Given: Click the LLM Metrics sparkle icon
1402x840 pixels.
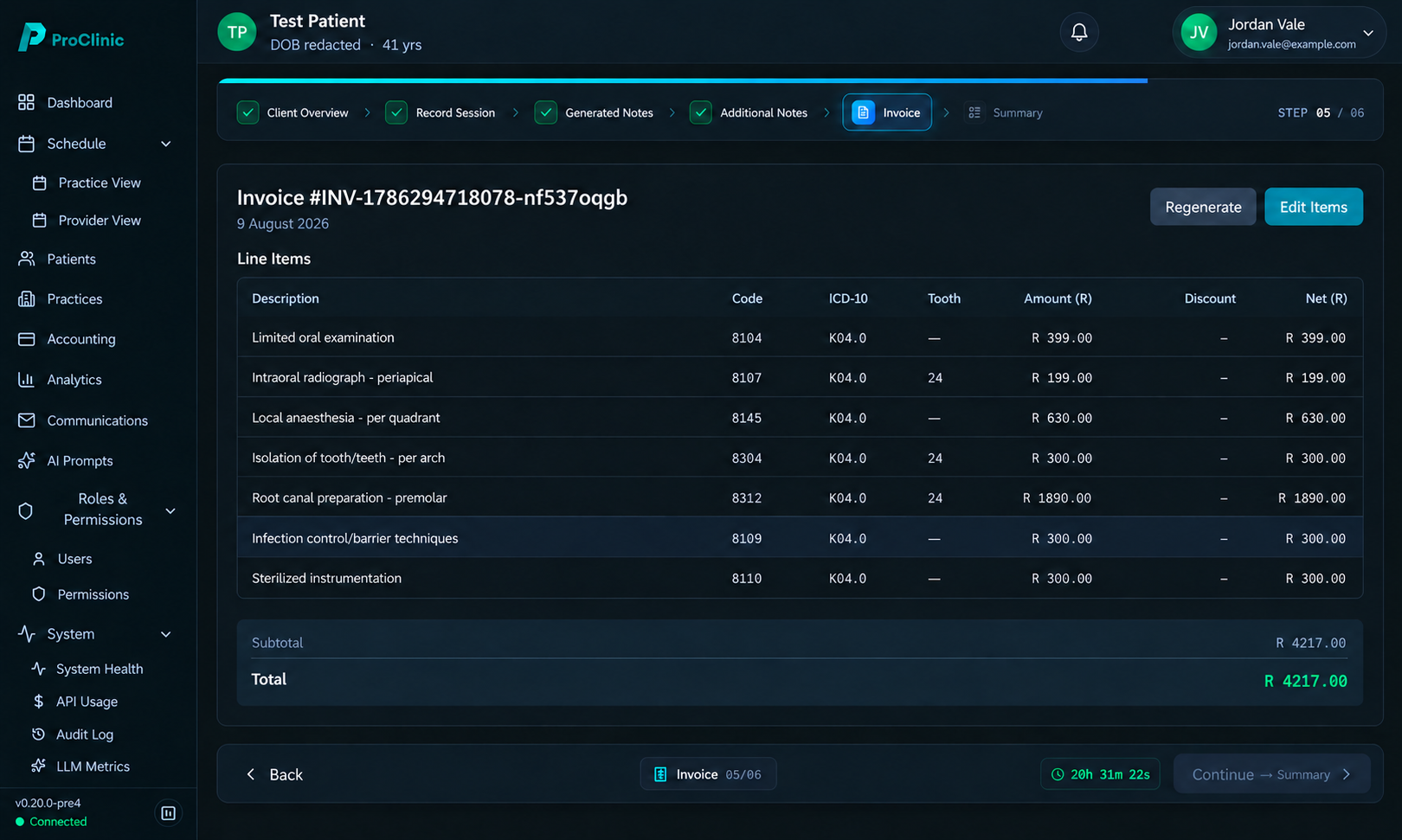Looking at the screenshot, I should 38,766.
